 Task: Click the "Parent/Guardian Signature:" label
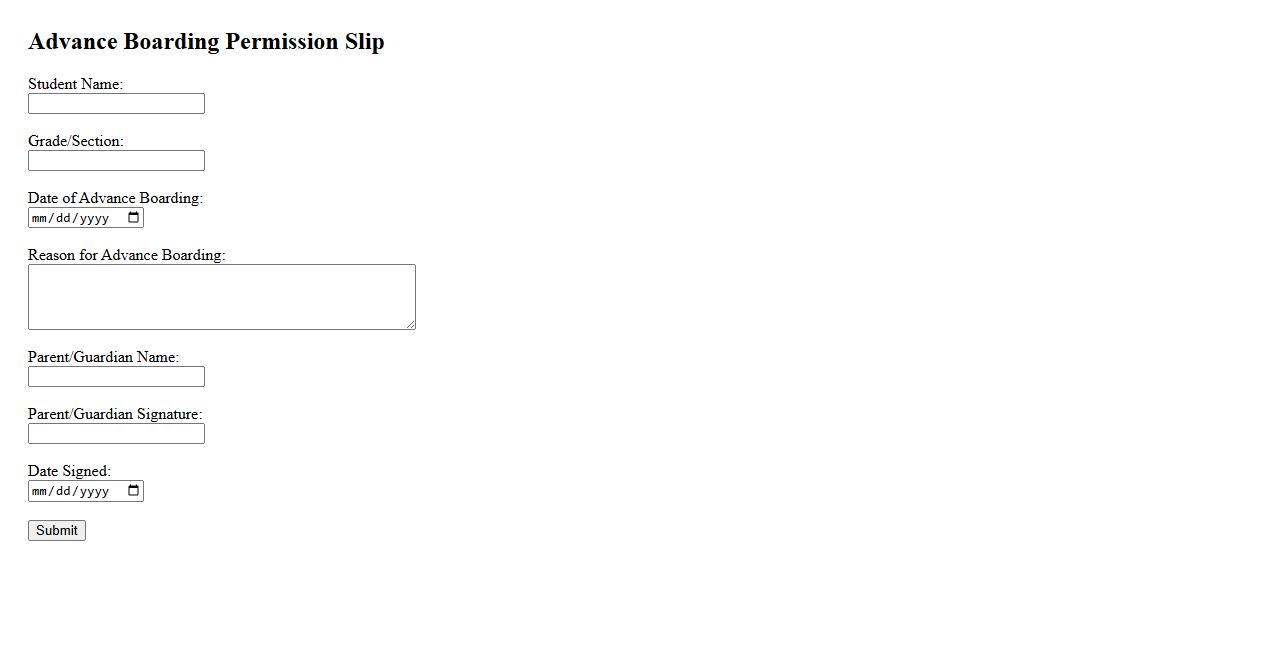click(115, 414)
